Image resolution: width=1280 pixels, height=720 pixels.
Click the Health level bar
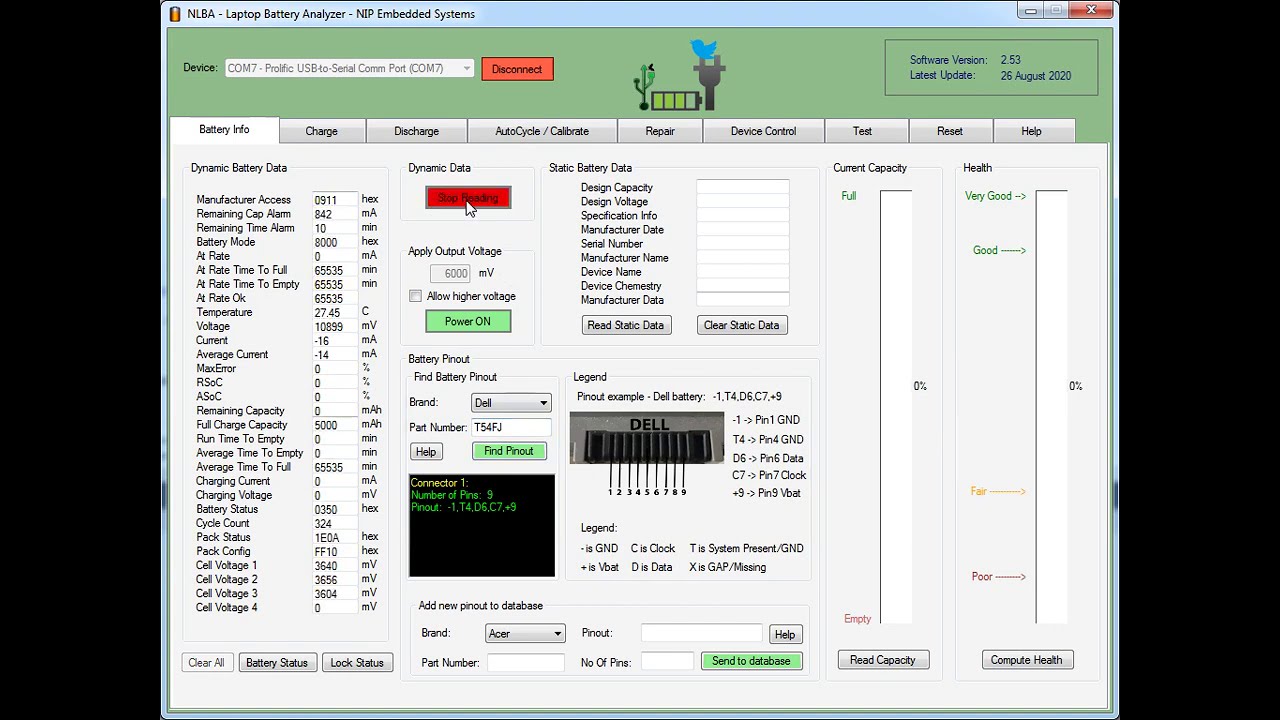tap(1052, 407)
